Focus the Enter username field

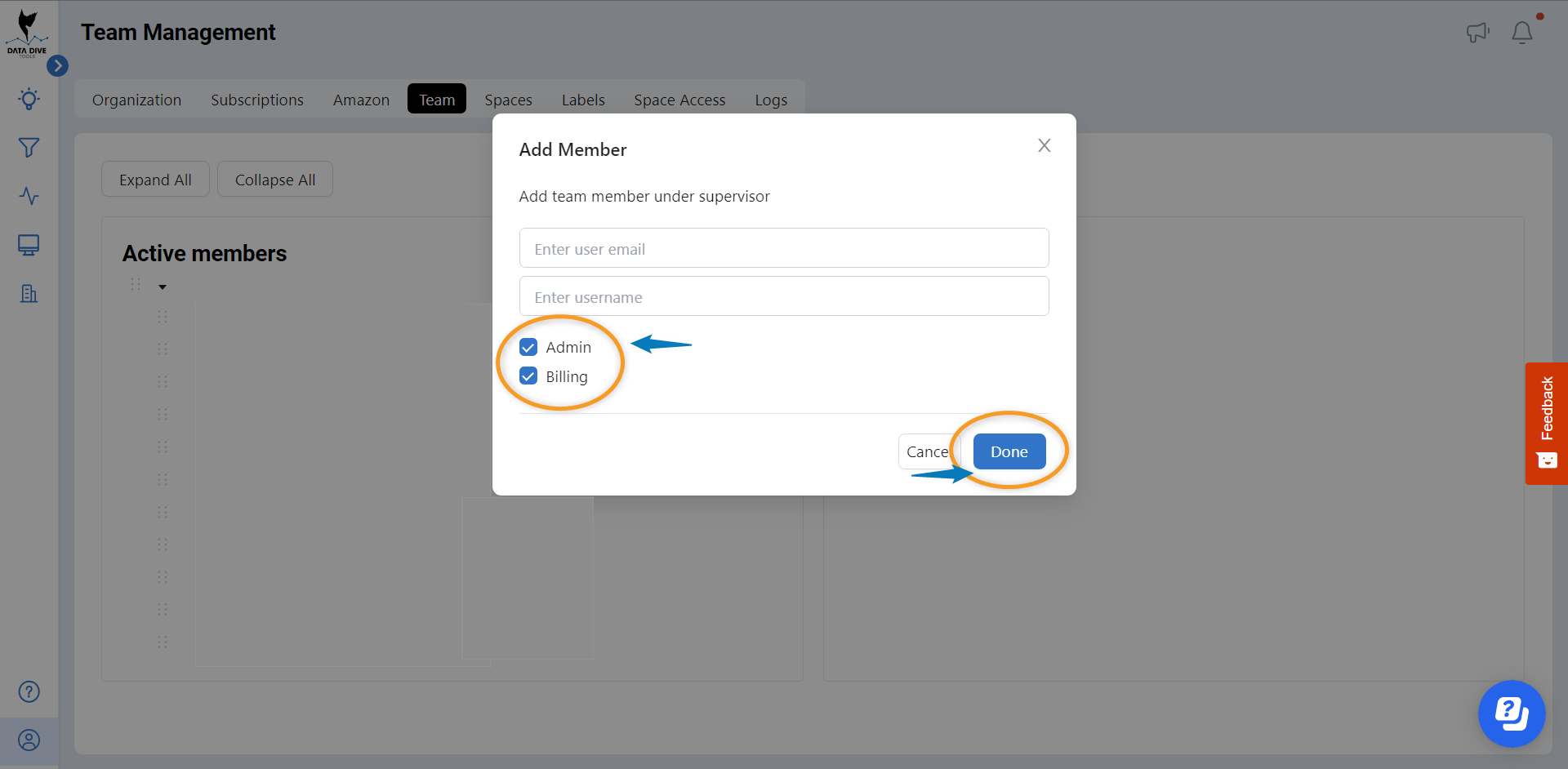click(x=784, y=296)
